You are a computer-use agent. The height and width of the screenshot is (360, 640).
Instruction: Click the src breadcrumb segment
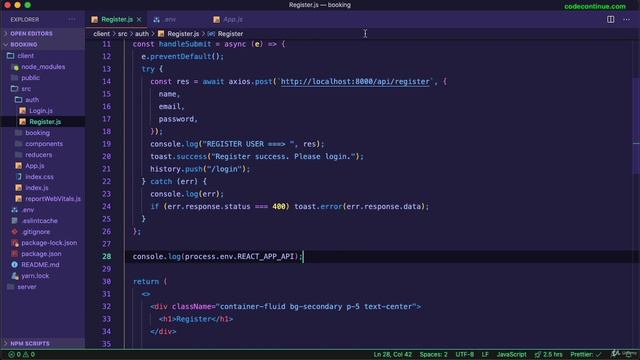point(122,34)
